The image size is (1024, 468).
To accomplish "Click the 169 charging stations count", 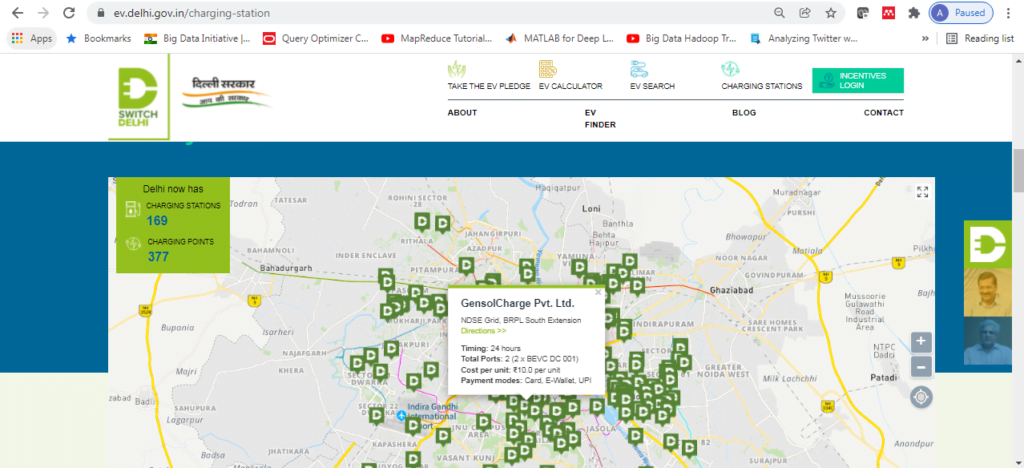I will pyautogui.click(x=157, y=221).
